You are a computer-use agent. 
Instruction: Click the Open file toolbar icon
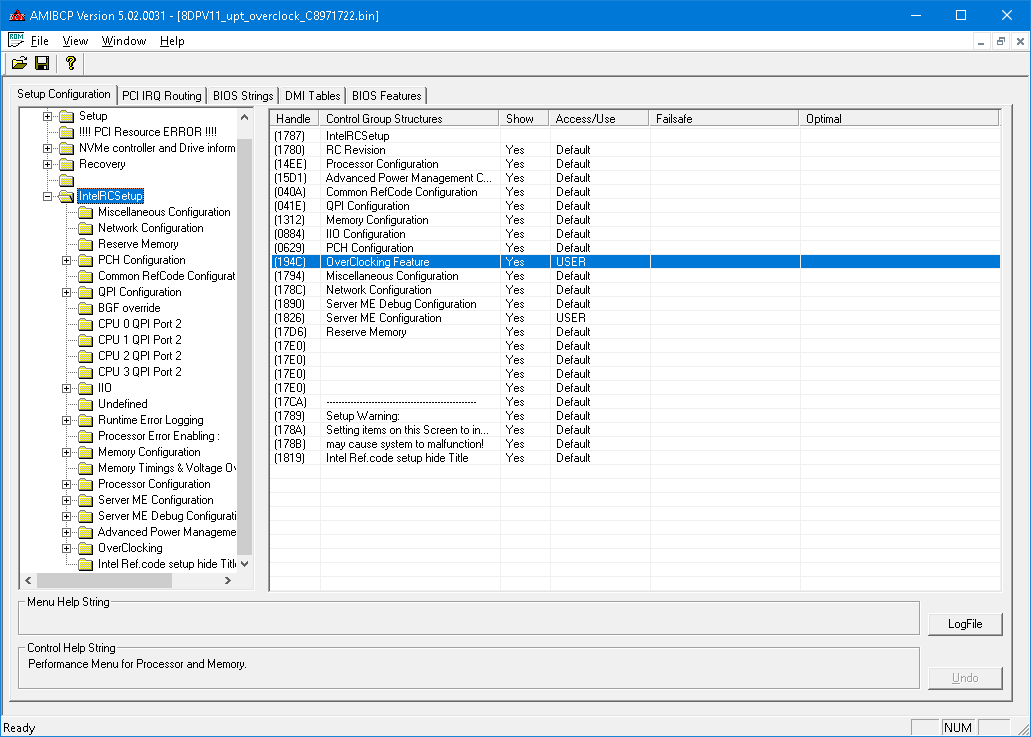(x=20, y=63)
